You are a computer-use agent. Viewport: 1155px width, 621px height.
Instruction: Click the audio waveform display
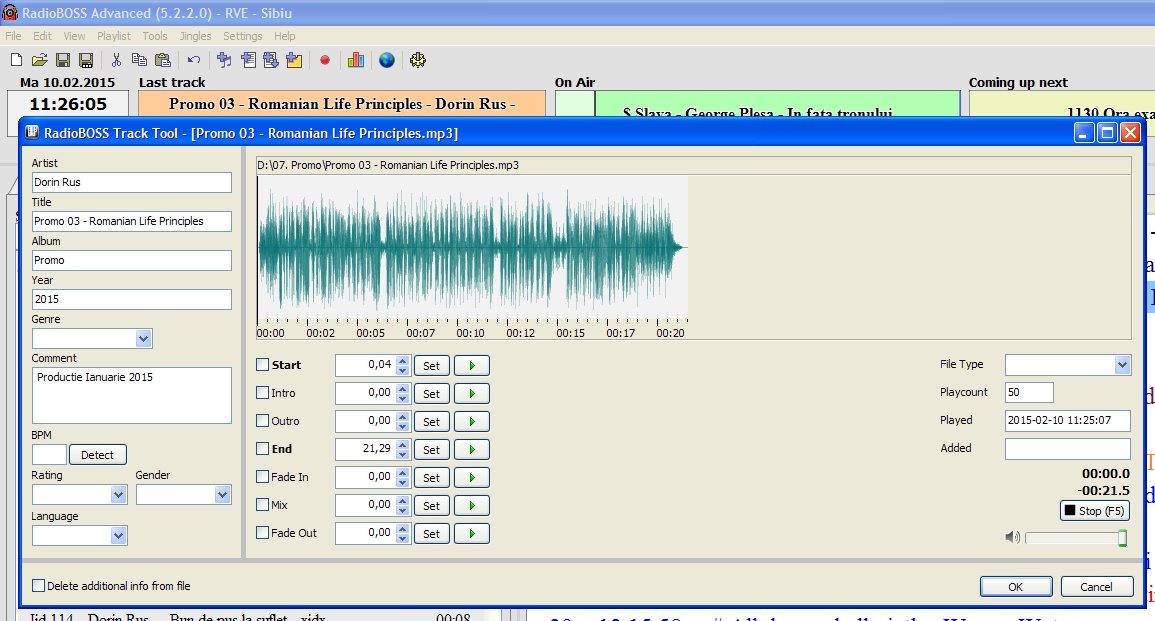(x=472, y=248)
